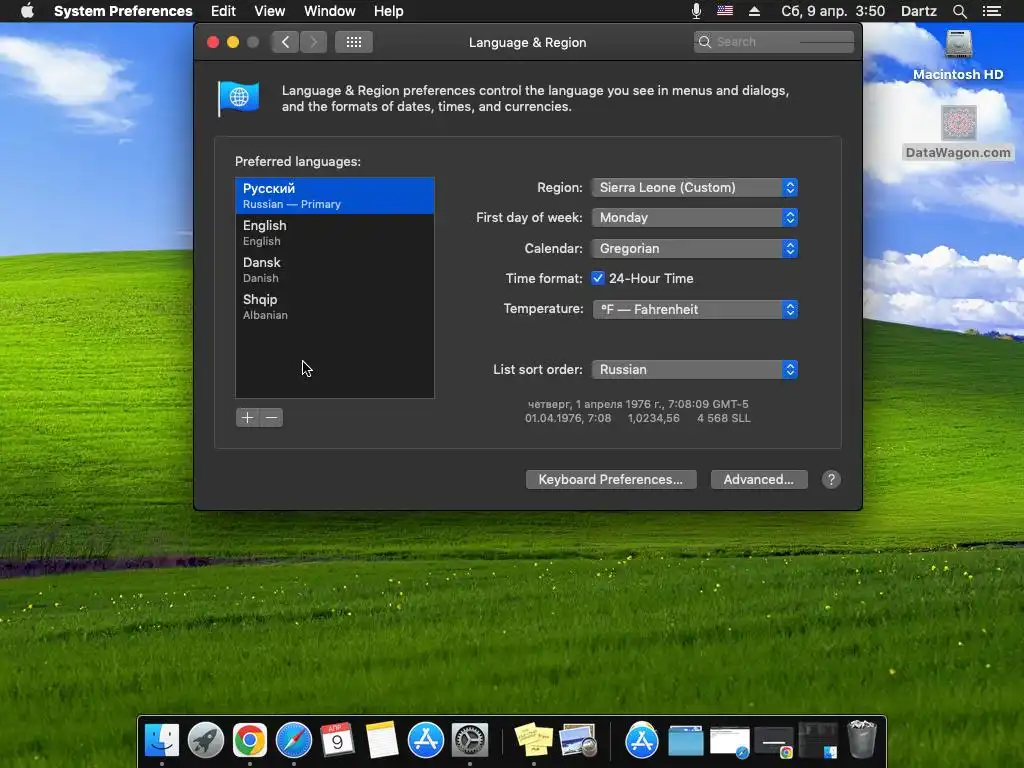Open the Help menu
The width and height of the screenshot is (1024, 768).
389,11
